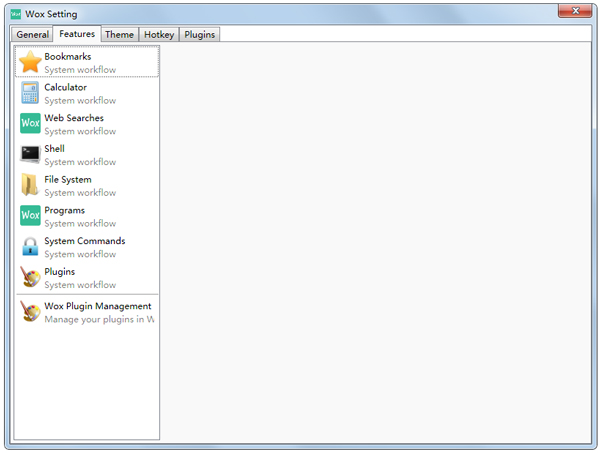The height and width of the screenshot is (453, 600).
Task: Select the Features tab
Action: pyautogui.click(x=77, y=34)
